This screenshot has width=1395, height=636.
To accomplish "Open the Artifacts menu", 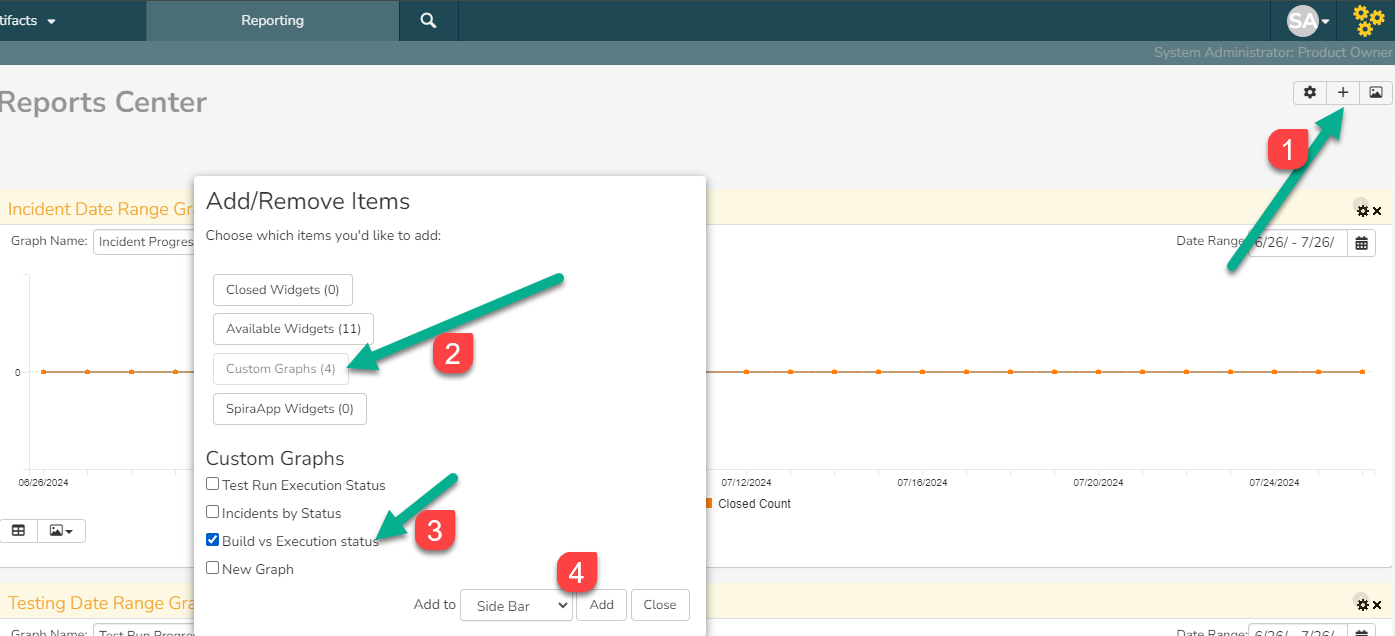I will tap(27, 20).
